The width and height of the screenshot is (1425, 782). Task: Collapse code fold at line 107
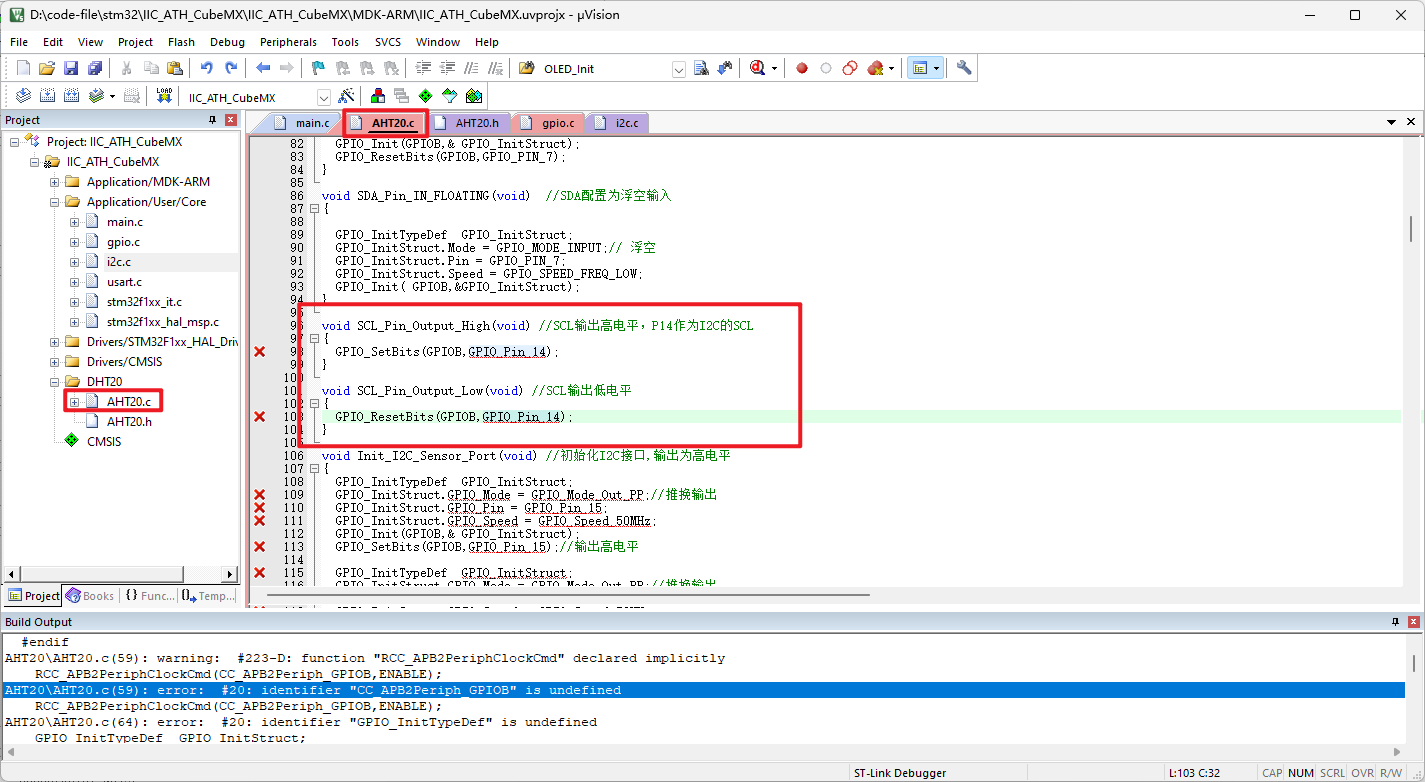pos(313,469)
